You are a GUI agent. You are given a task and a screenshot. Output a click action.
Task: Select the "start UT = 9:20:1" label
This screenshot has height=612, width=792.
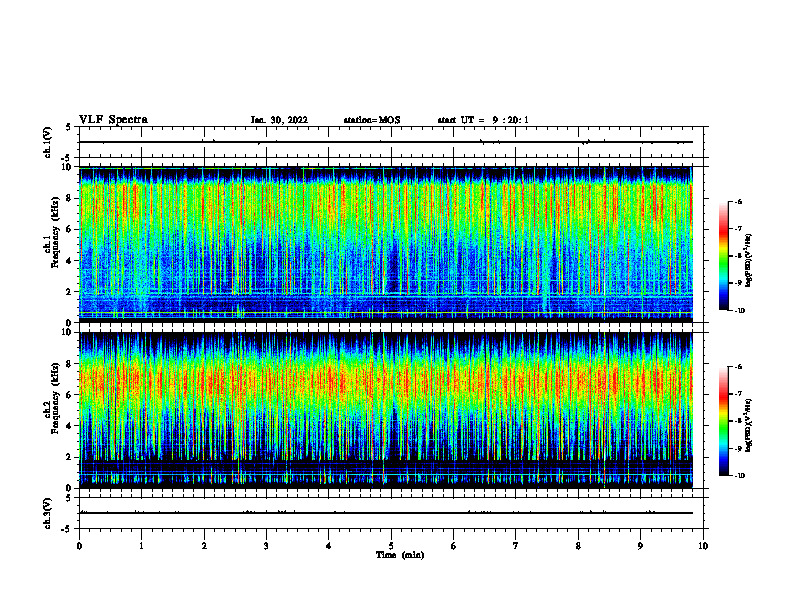click(x=483, y=120)
